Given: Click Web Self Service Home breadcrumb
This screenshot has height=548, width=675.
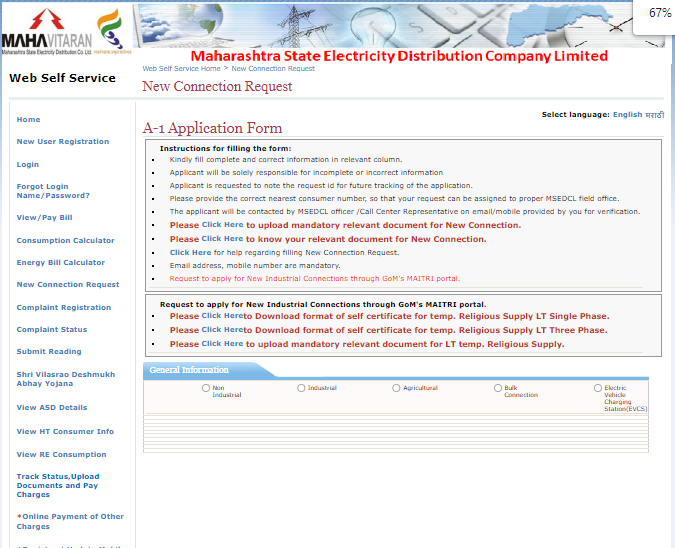Looking at the screenshot, I should (x=181, y=68).
